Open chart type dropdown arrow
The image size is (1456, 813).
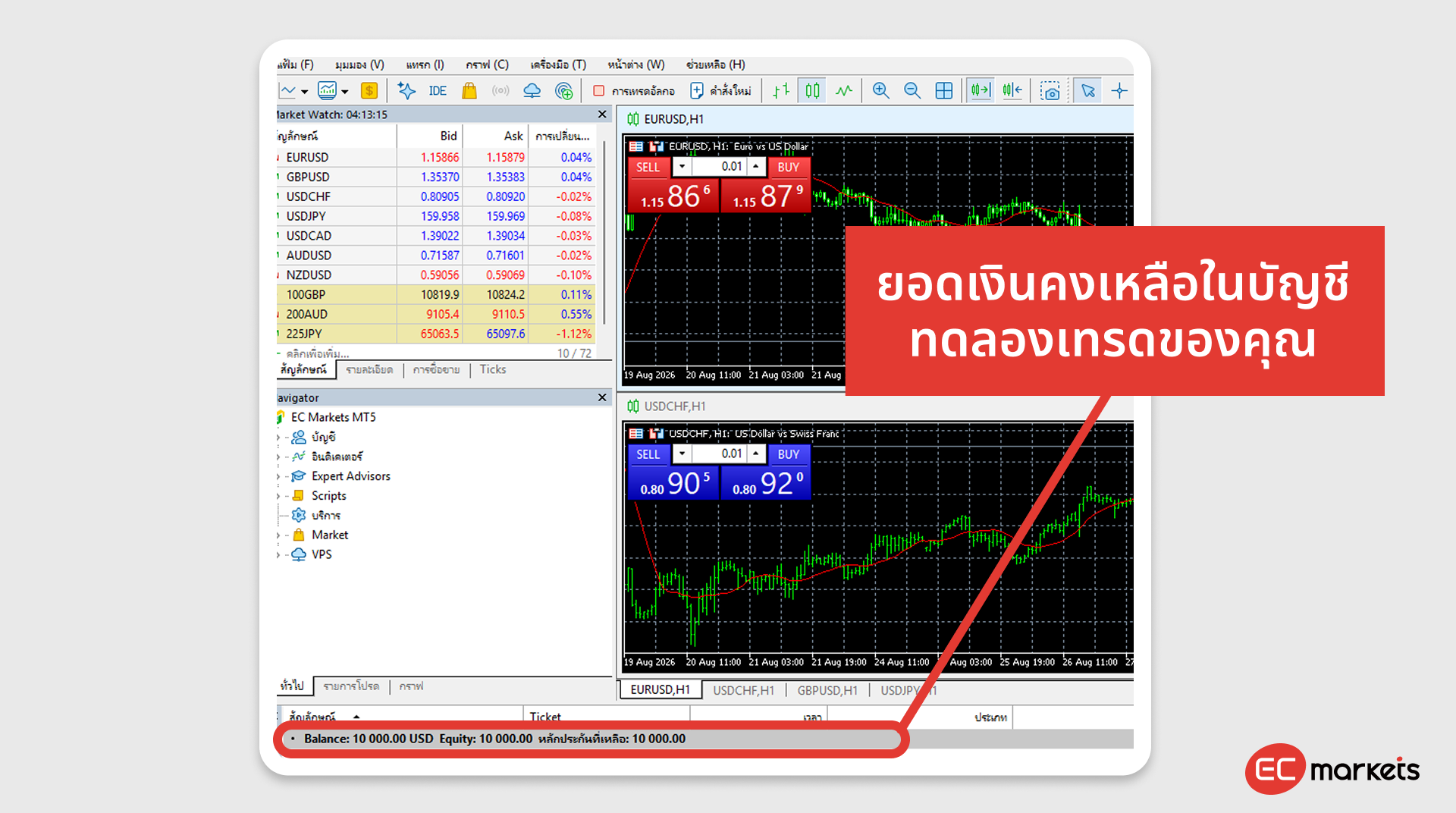point(304,92)
